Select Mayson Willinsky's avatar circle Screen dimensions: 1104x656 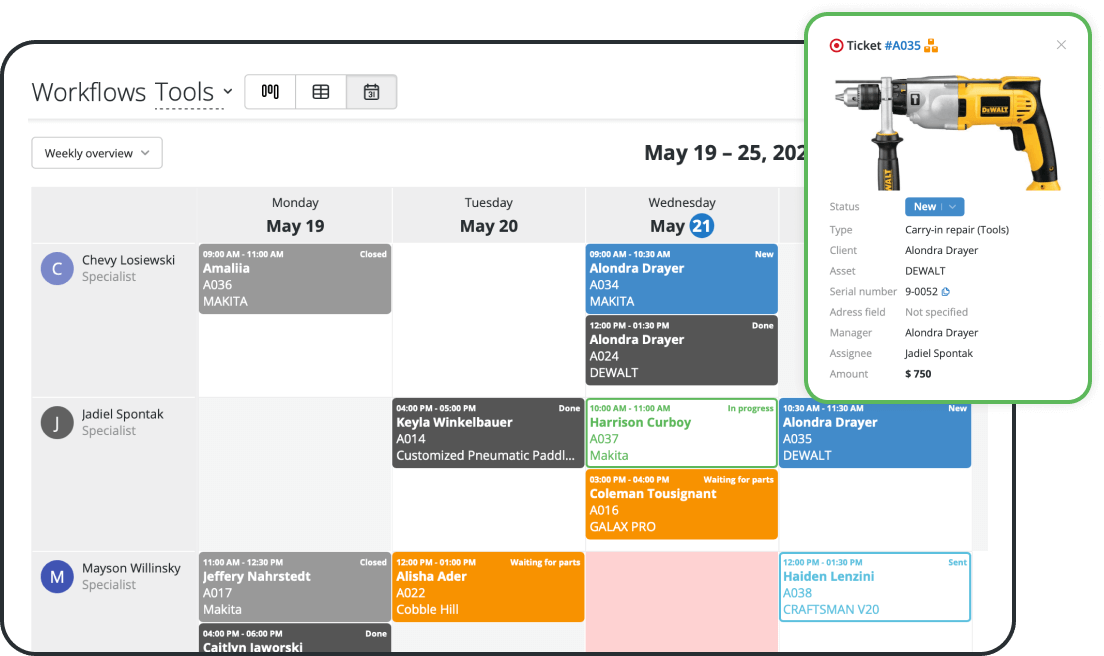(x=57, y=577)
